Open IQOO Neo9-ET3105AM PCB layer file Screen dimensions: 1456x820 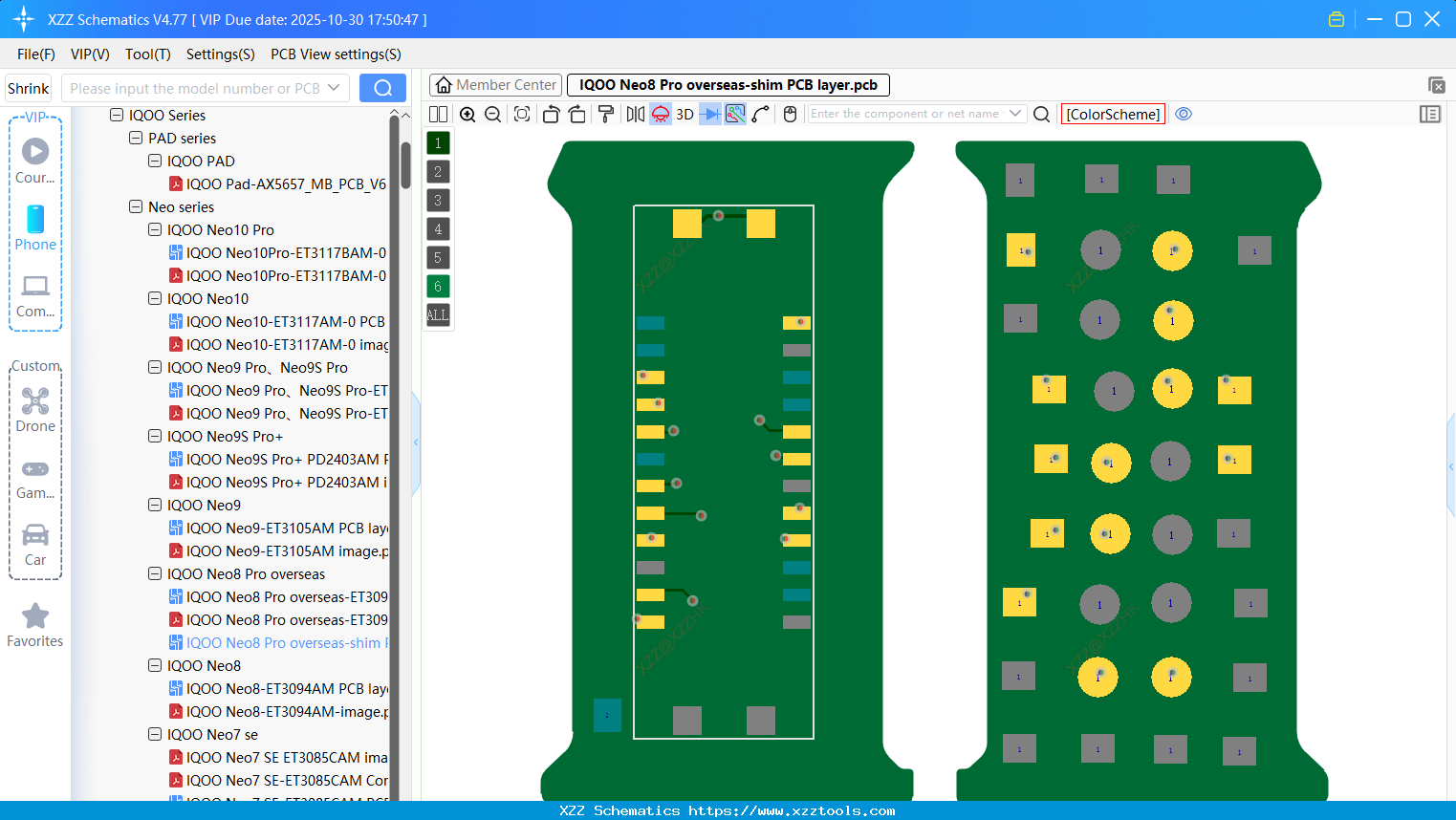coord(278,528)
